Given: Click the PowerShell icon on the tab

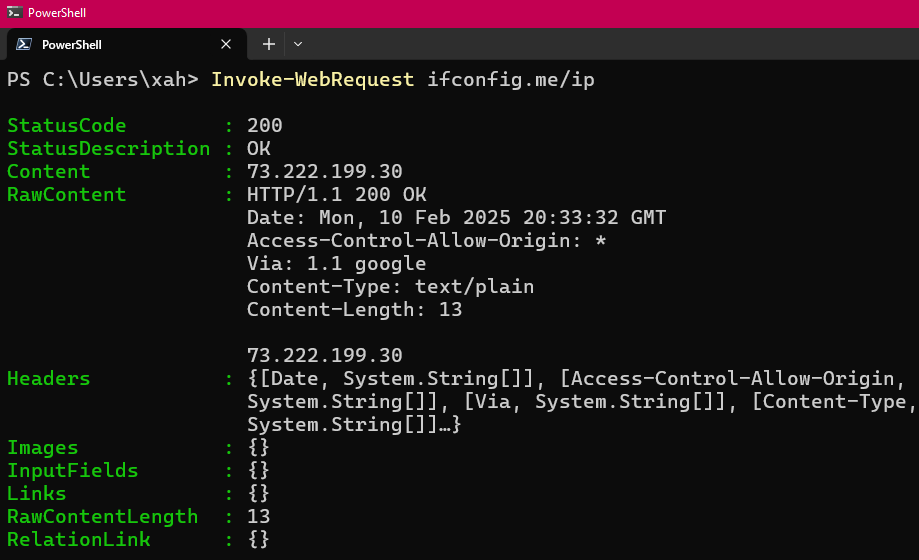Looking at the screenshot, I should pyautogui.click(x=23, y=44).
